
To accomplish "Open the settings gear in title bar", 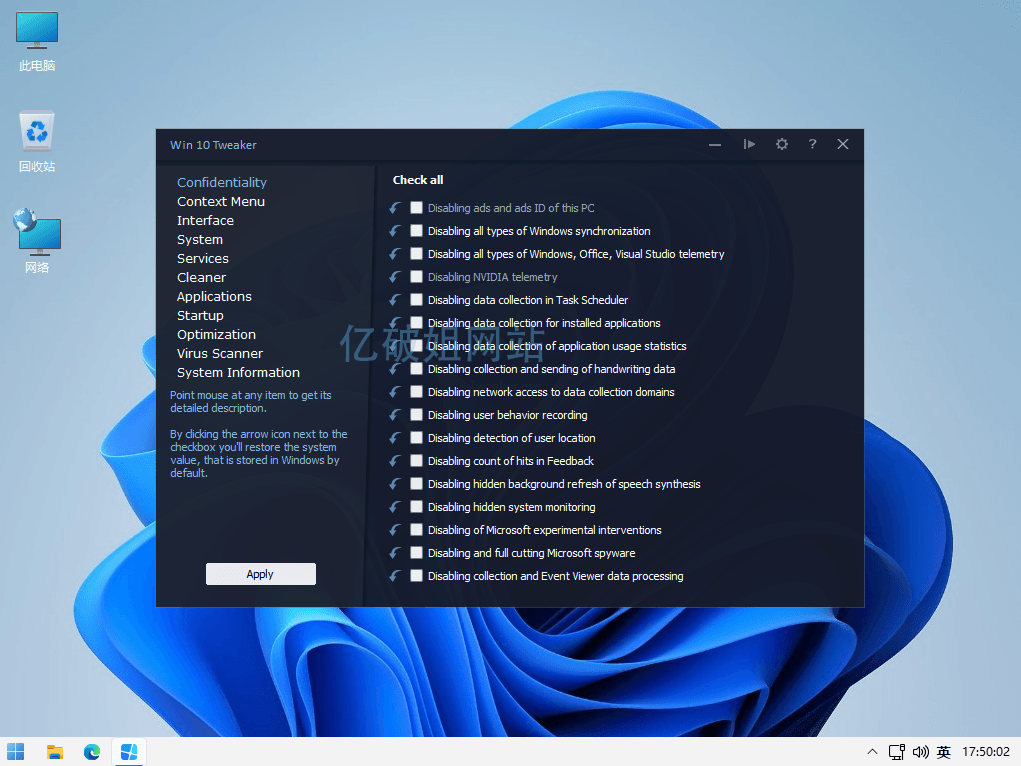I will [781, 144].
